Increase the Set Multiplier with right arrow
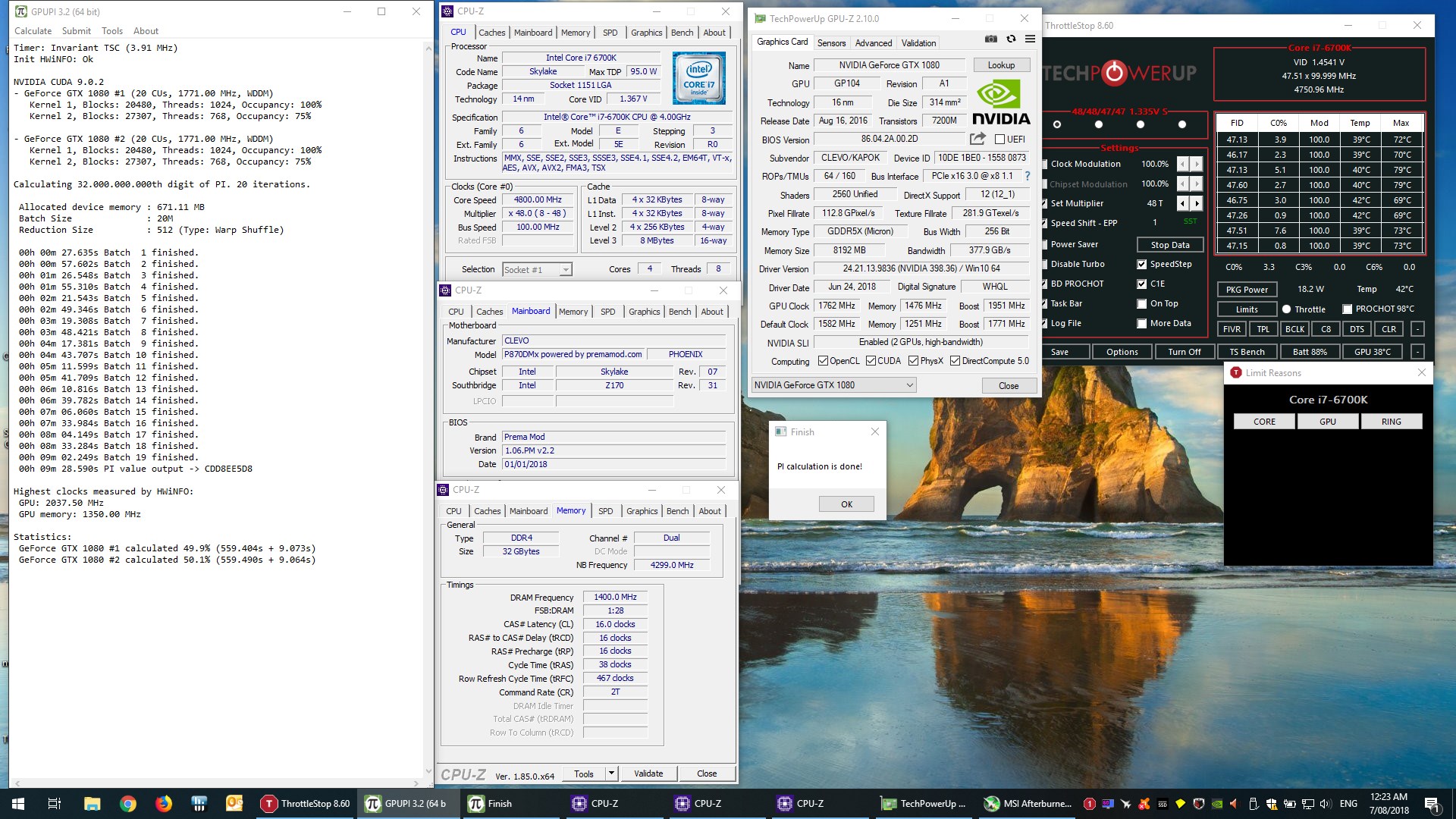This screenshot has width=1456, height=819. tap(1197, 203)
